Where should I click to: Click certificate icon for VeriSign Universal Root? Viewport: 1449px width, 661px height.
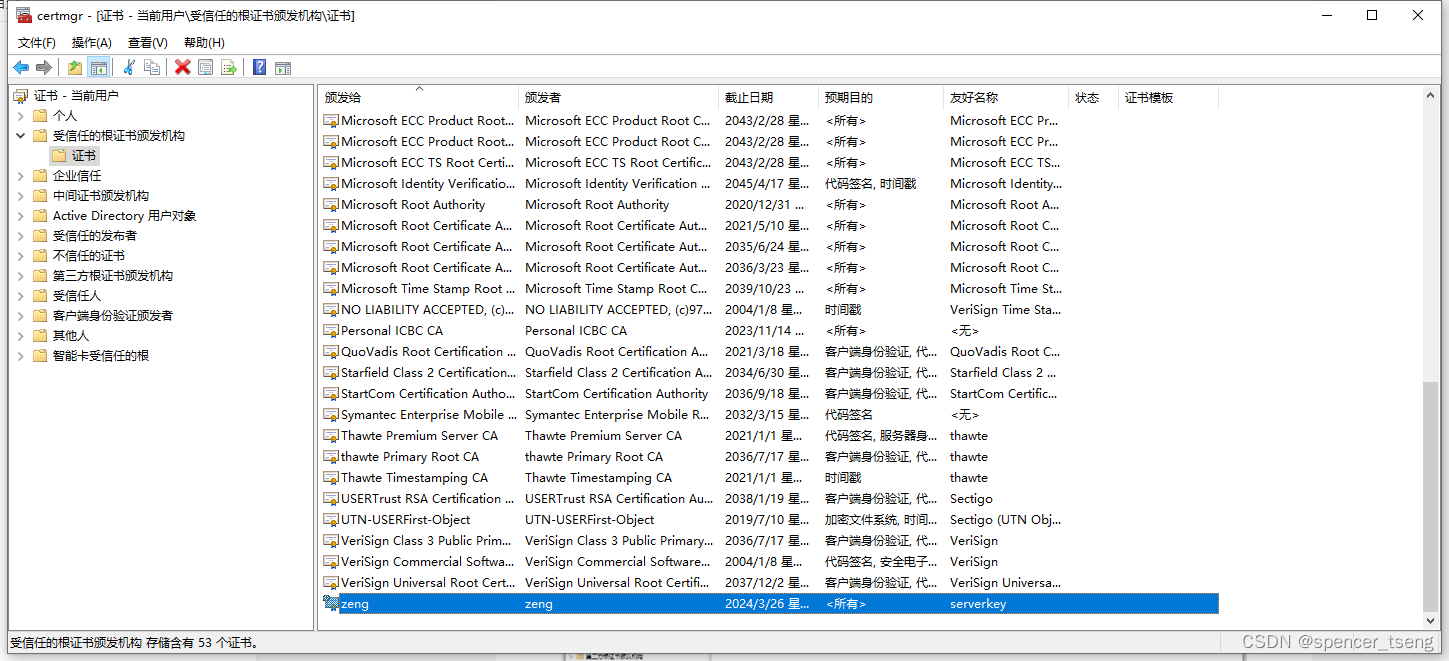(x=331, y=583)
